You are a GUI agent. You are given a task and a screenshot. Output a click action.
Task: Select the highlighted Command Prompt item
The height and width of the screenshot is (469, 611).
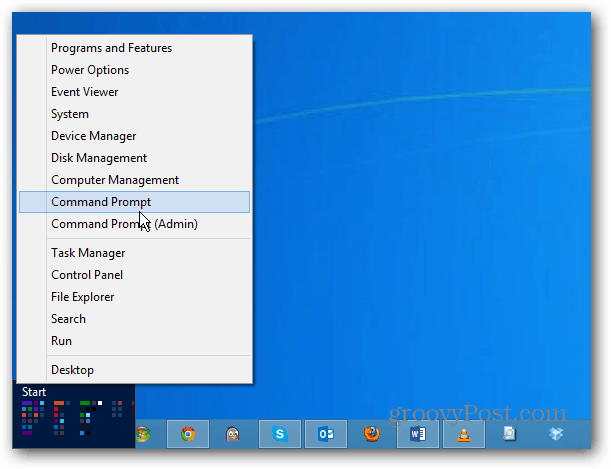[134, 202]
